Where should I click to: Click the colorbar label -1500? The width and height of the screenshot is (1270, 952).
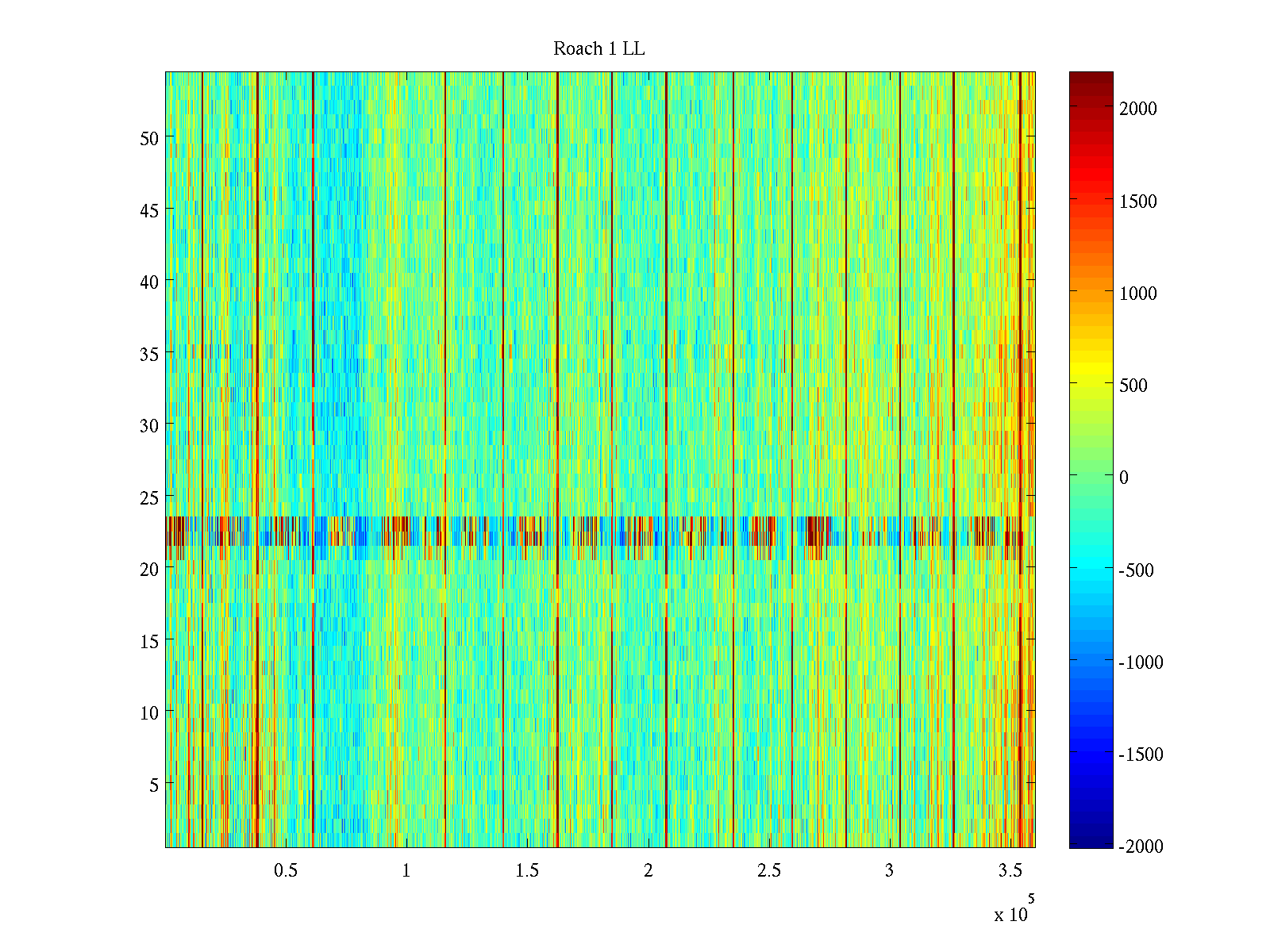tap(1140, 754)
